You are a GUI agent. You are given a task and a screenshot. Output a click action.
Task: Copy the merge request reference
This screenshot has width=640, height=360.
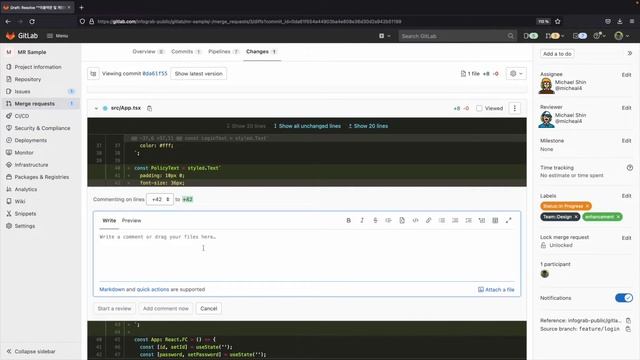coord(628,320)
